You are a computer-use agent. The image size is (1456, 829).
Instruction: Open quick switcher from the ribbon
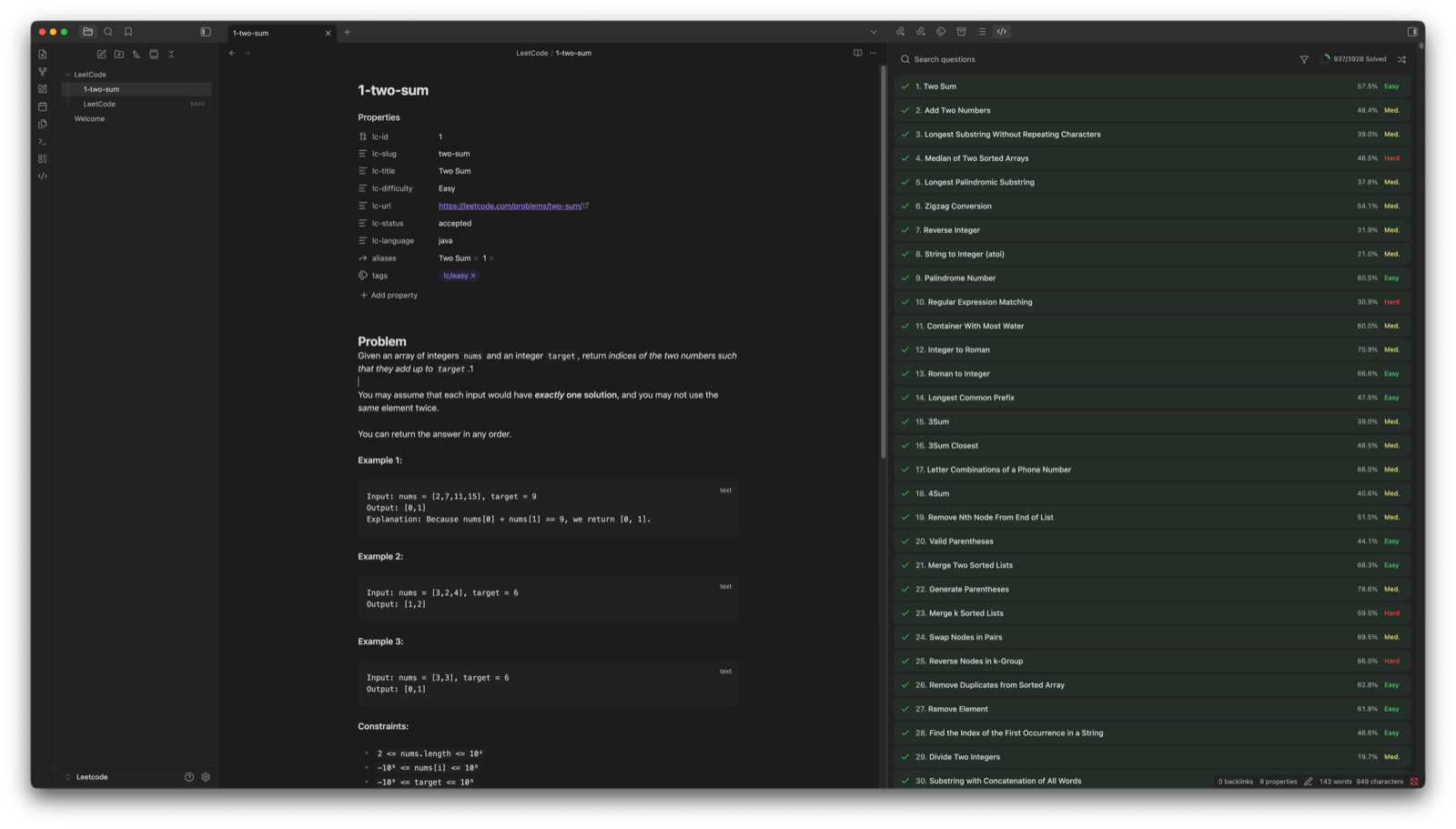click(x=43, y=55)
